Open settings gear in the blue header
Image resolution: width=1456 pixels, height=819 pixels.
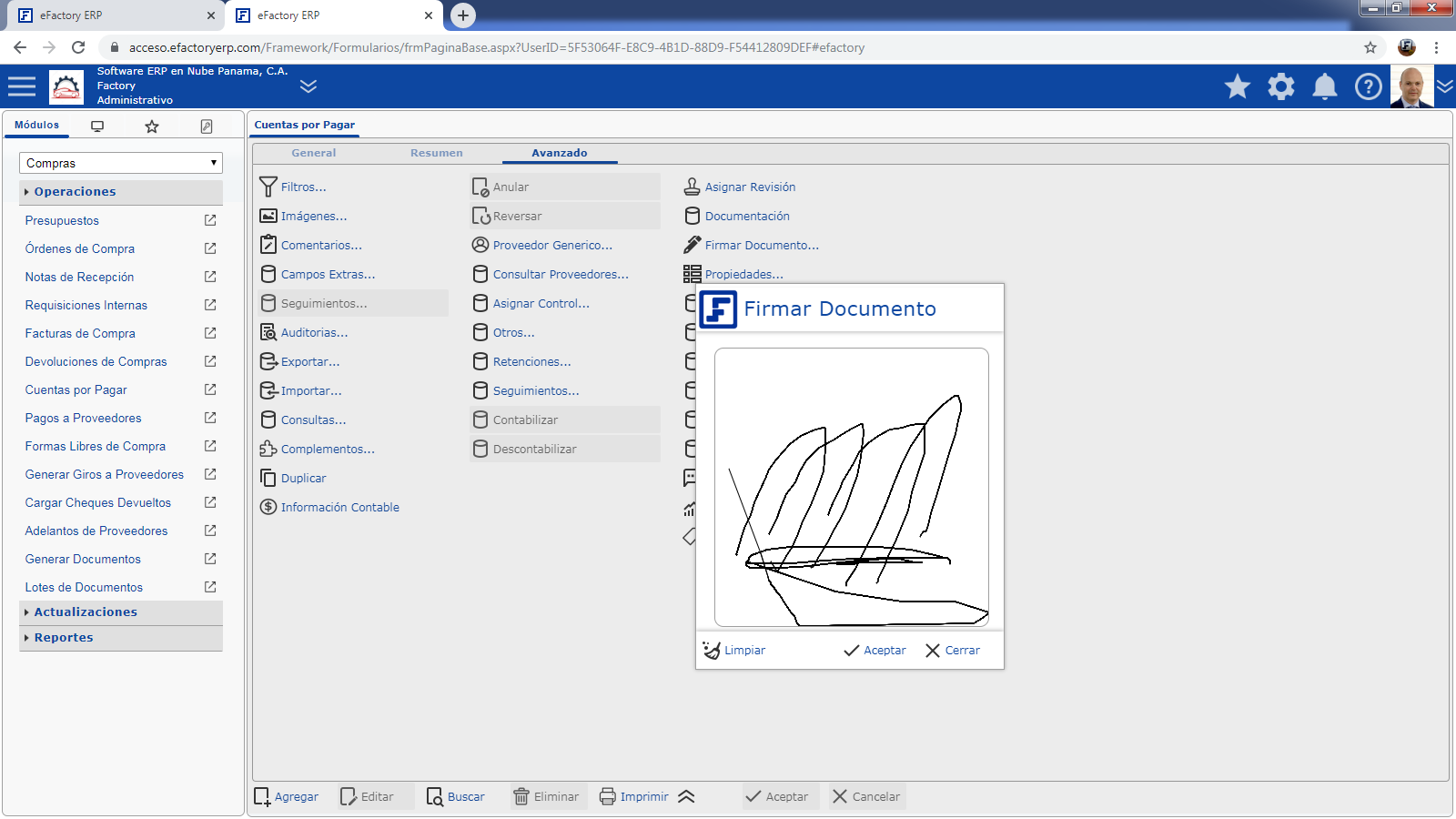[1281, 86]
